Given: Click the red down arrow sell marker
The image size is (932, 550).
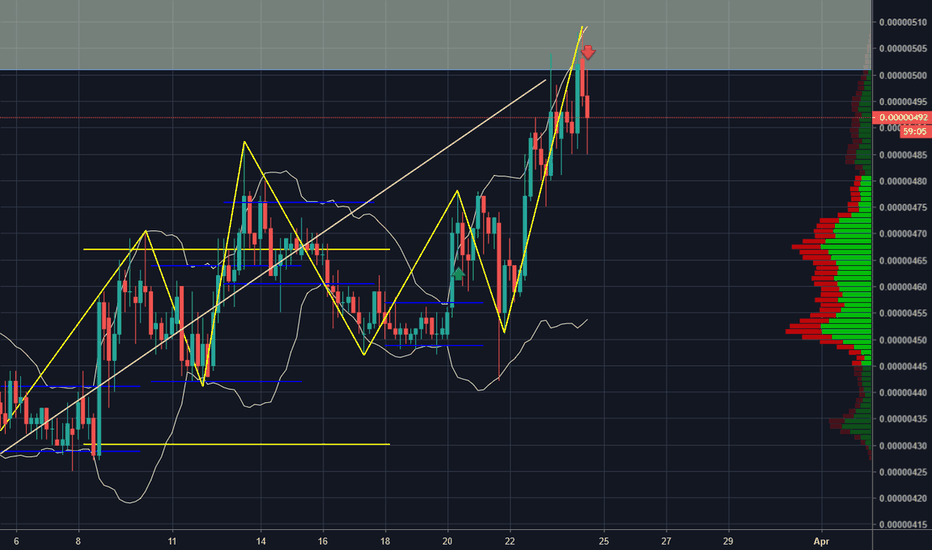Looking at the screenshot, I should (588, 52).
